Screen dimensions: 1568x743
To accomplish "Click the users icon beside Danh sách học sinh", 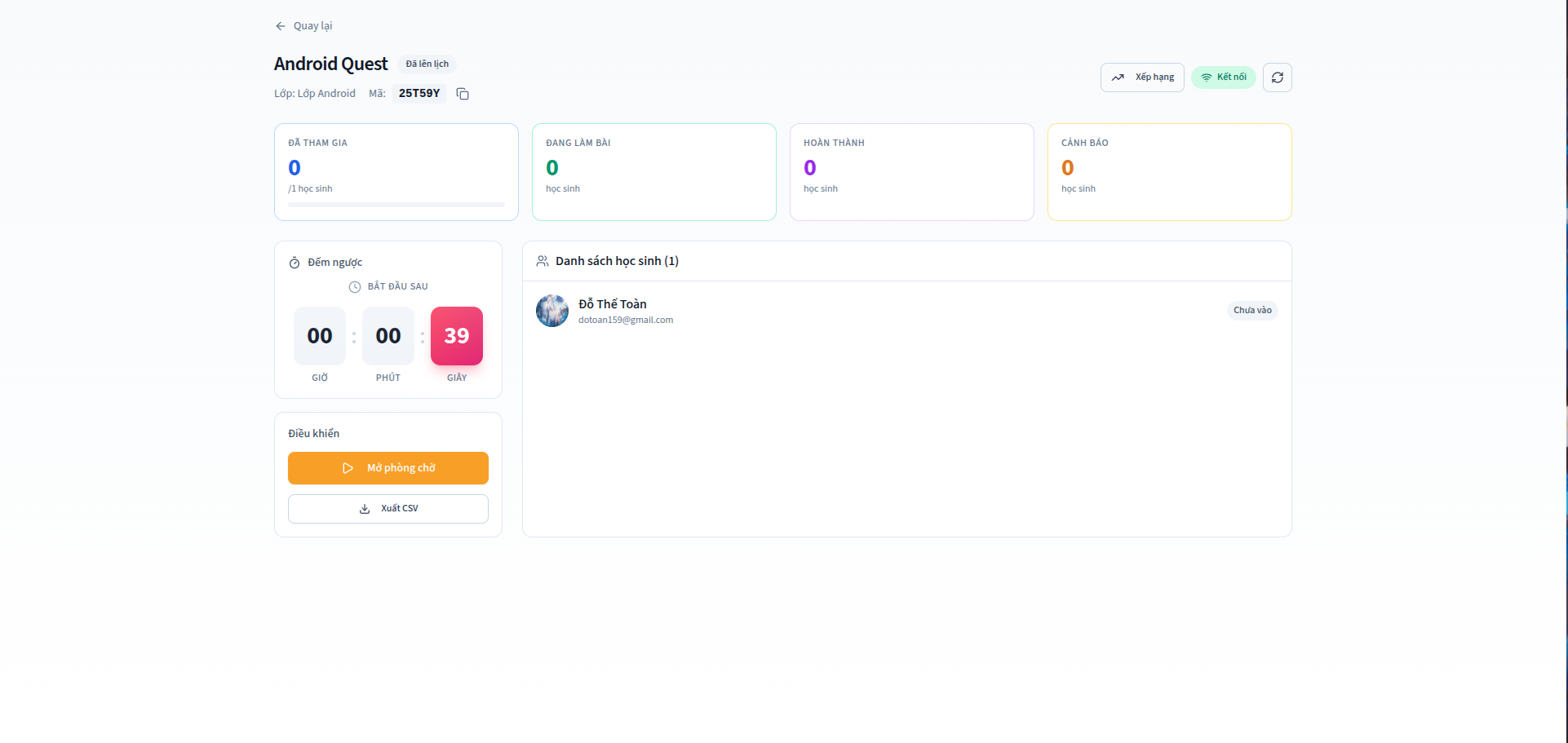I will (x=543, y=260).
